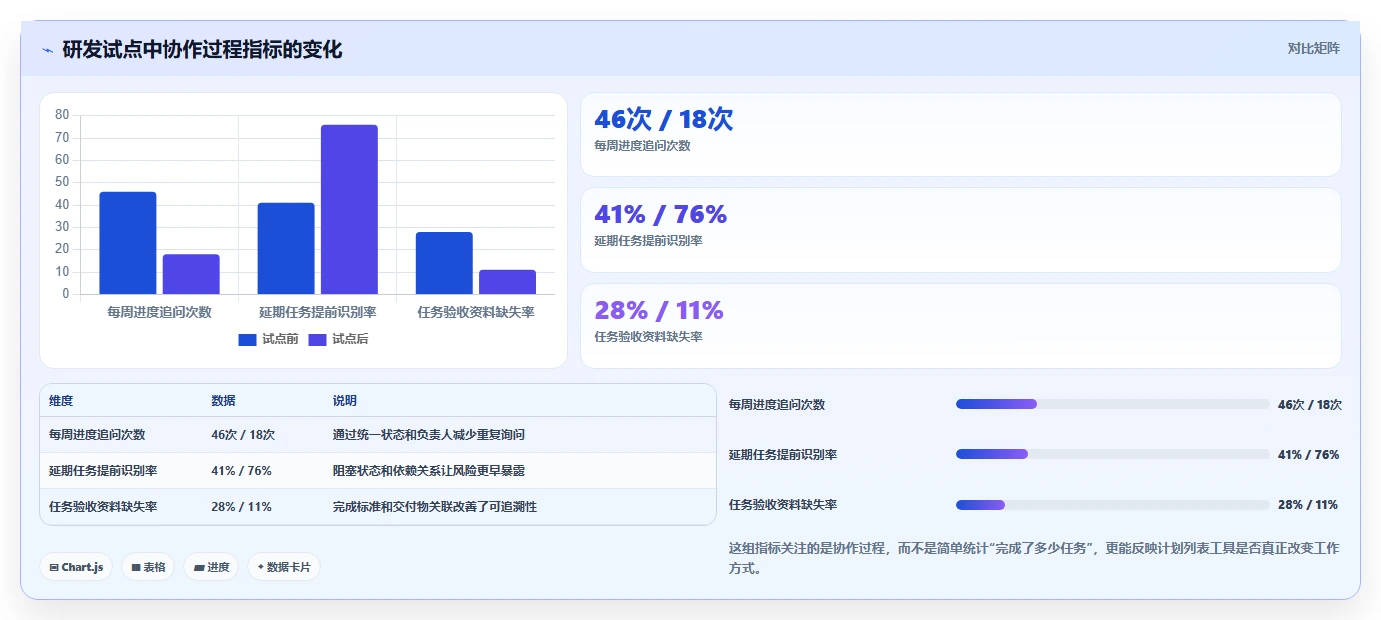Click the 每周进度追问次数 progress row label
Image resolution: width=1381 pixels, height=620 pixels.
tap(777, 404)
